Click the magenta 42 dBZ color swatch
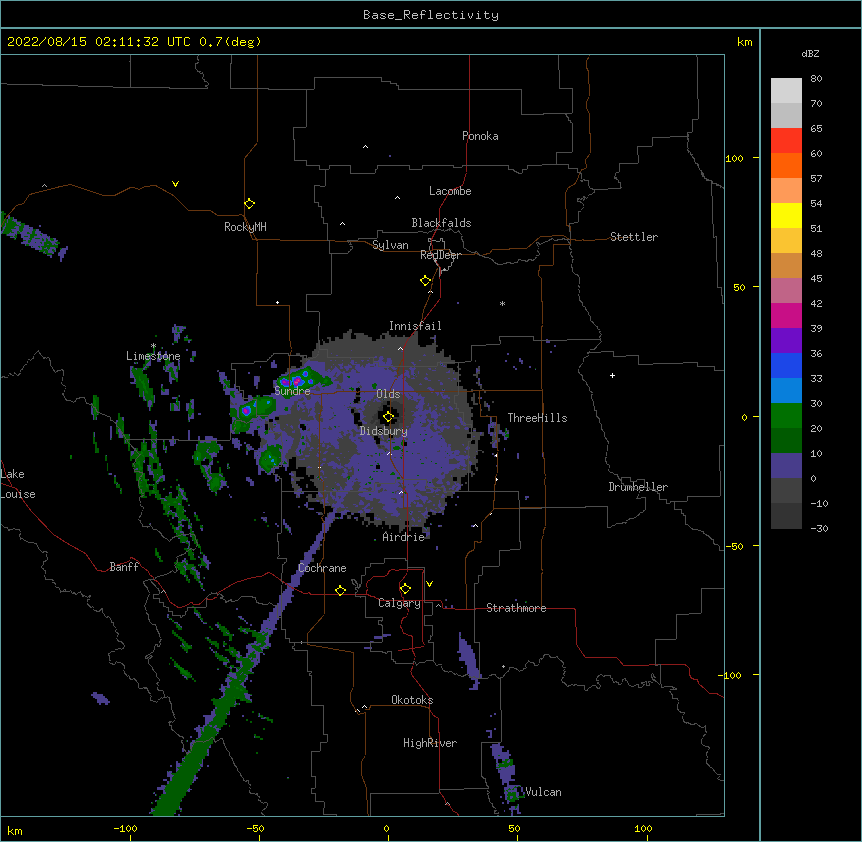The width and height of the screenshot is (862, 842). (x=786, y=315)
